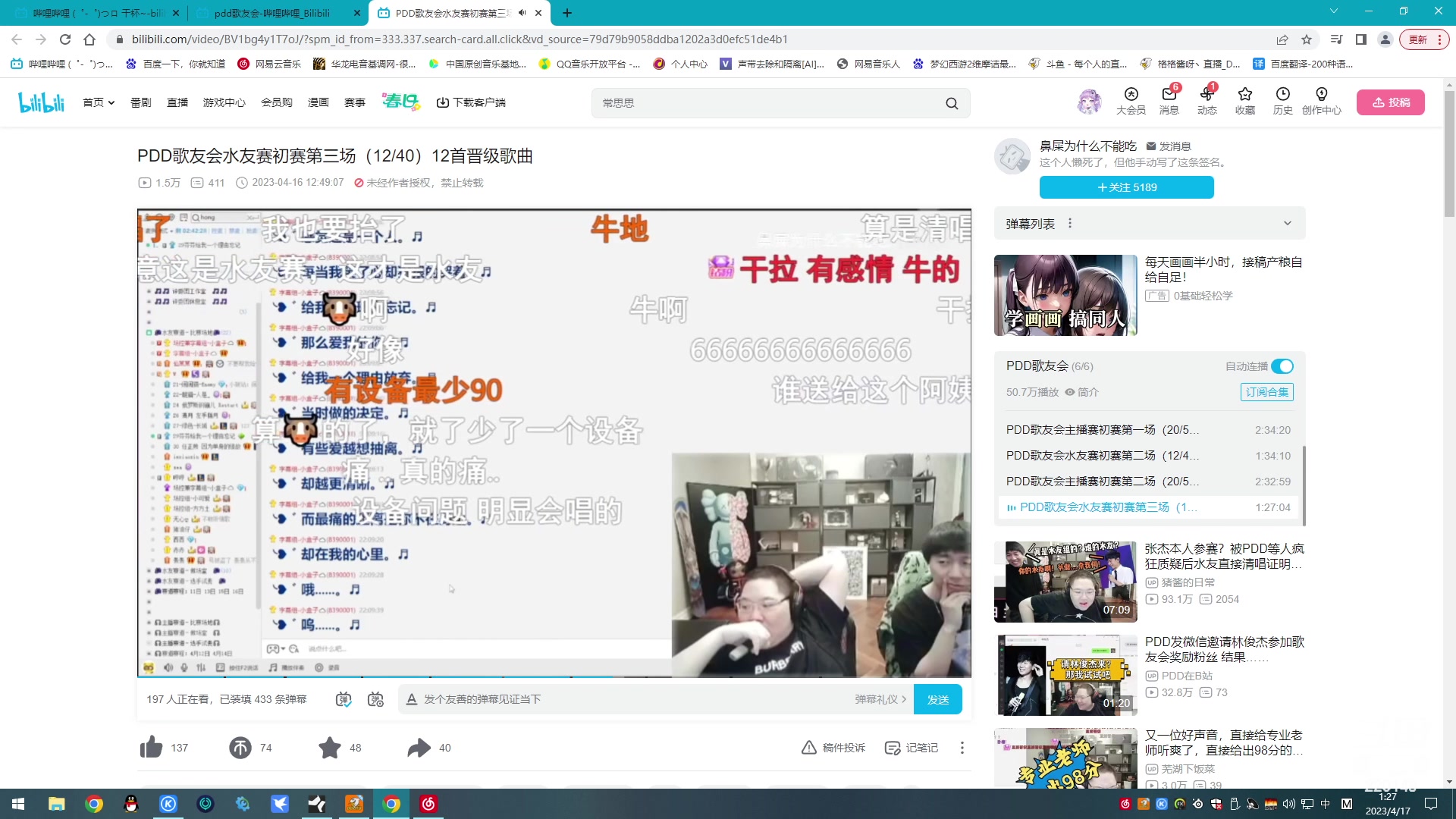Open the 大会员 membership icon
The height and width of the screenshot is (819, 1456).
(x=1131, y=101)
